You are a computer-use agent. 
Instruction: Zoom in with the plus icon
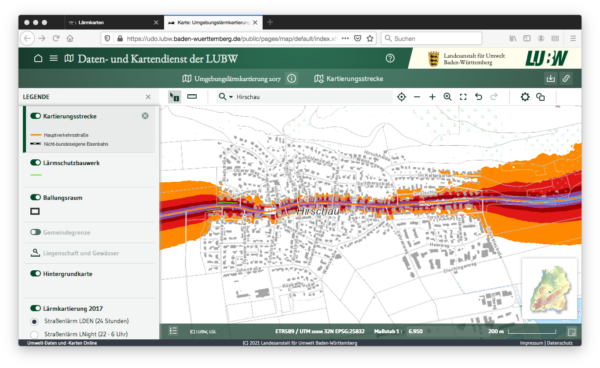point(432,97)
